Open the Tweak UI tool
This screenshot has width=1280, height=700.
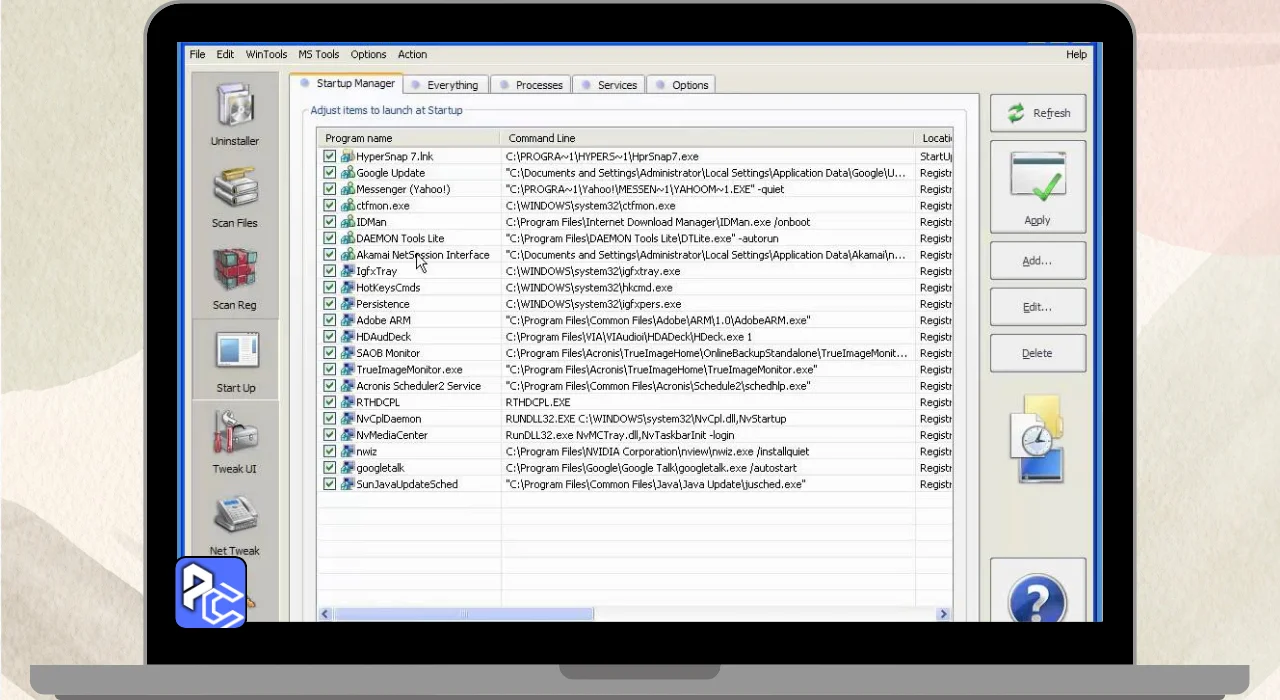[x=235, y=435]
